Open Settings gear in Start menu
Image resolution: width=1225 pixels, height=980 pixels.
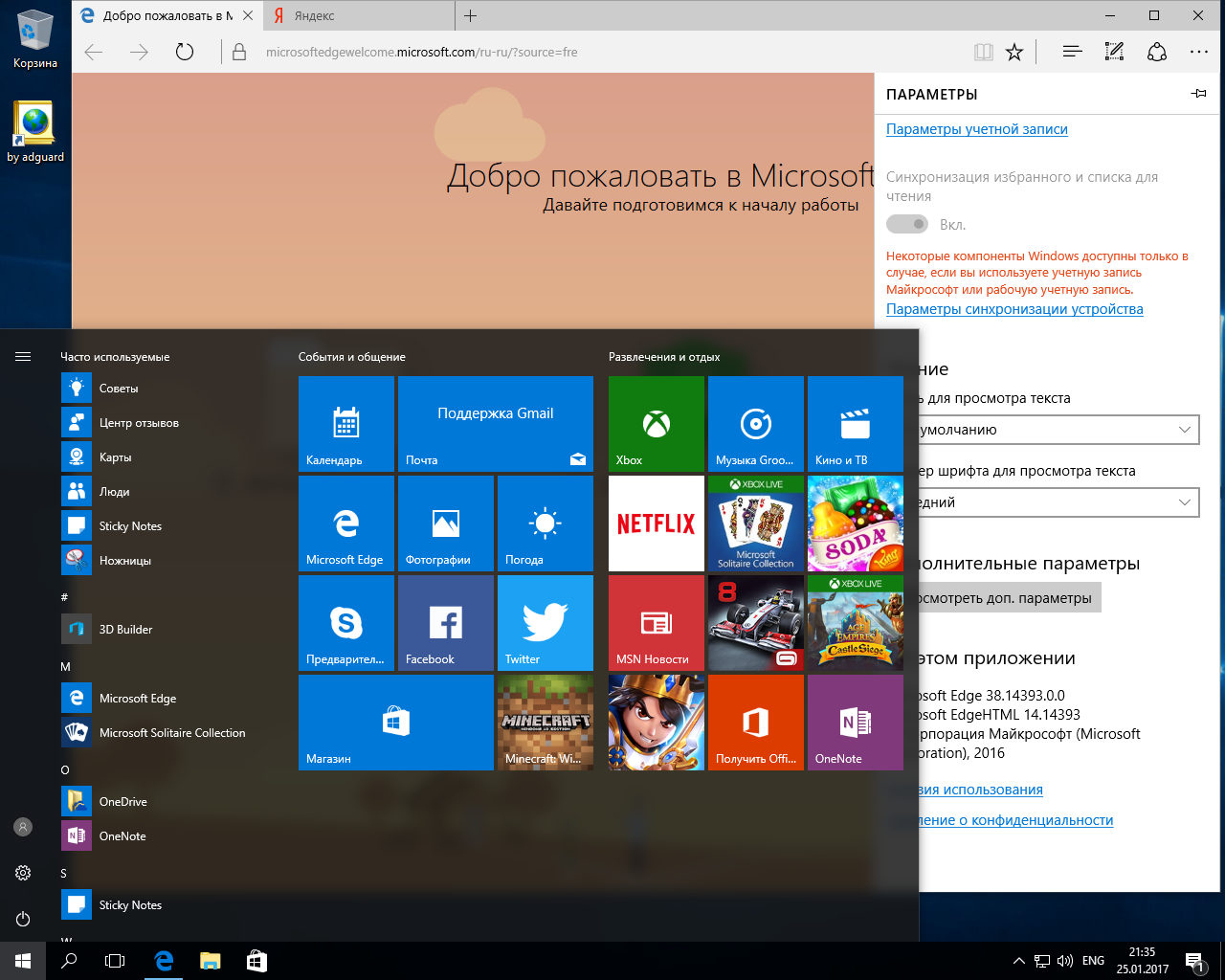tap(23, 873)
